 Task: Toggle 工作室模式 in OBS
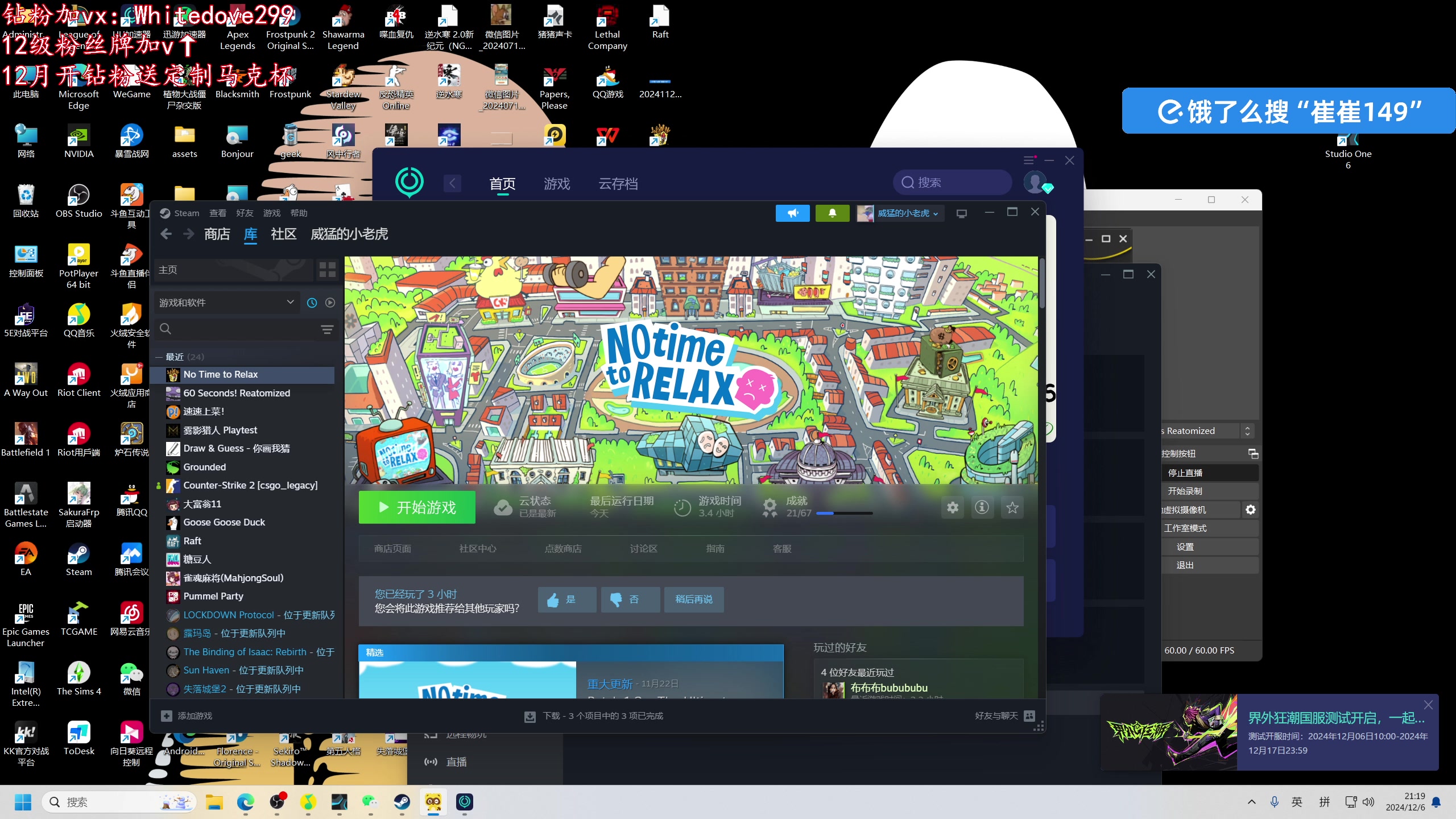click(x=1210, y=528)
